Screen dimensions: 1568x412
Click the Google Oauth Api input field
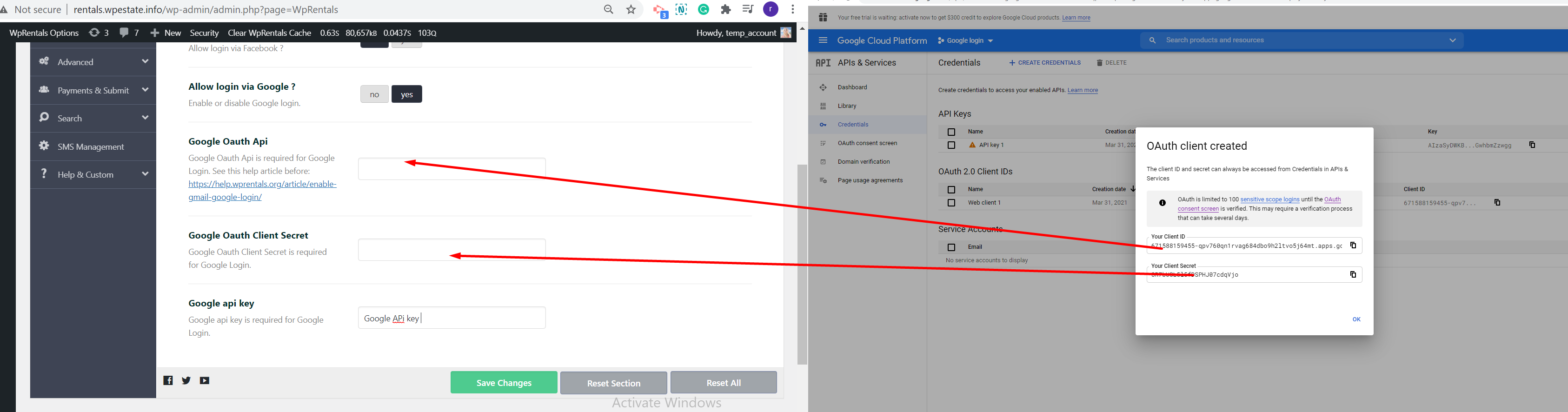(452, 169)
